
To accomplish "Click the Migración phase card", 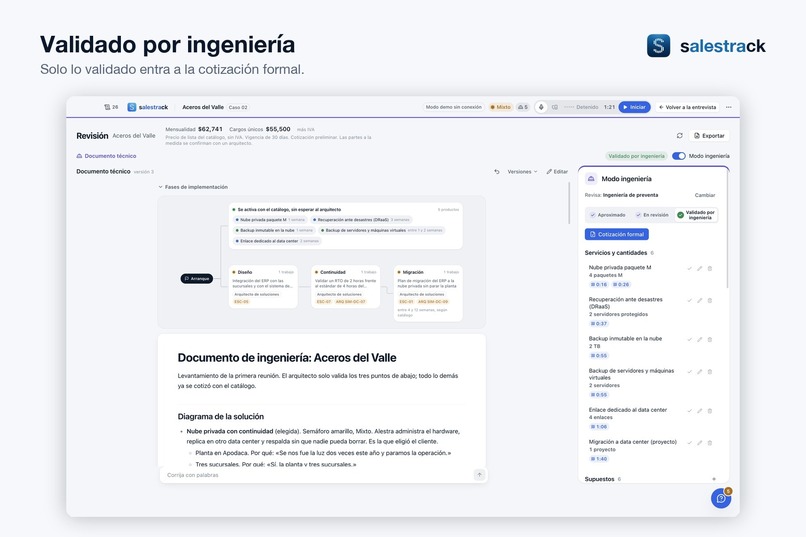I will click(428, 293).
